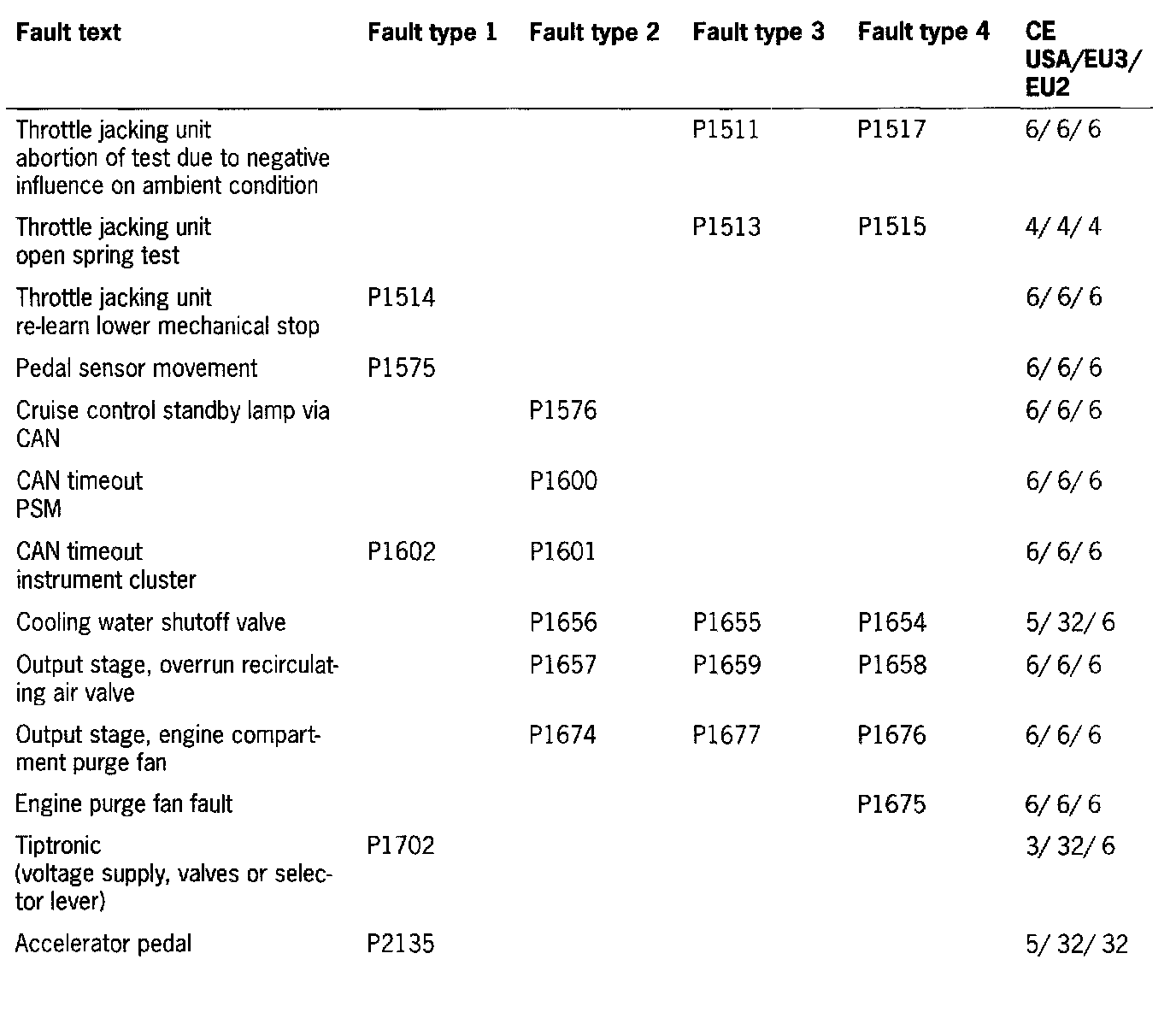Select fault code P1674
1176x1024 pixels.
coord(563,735)
